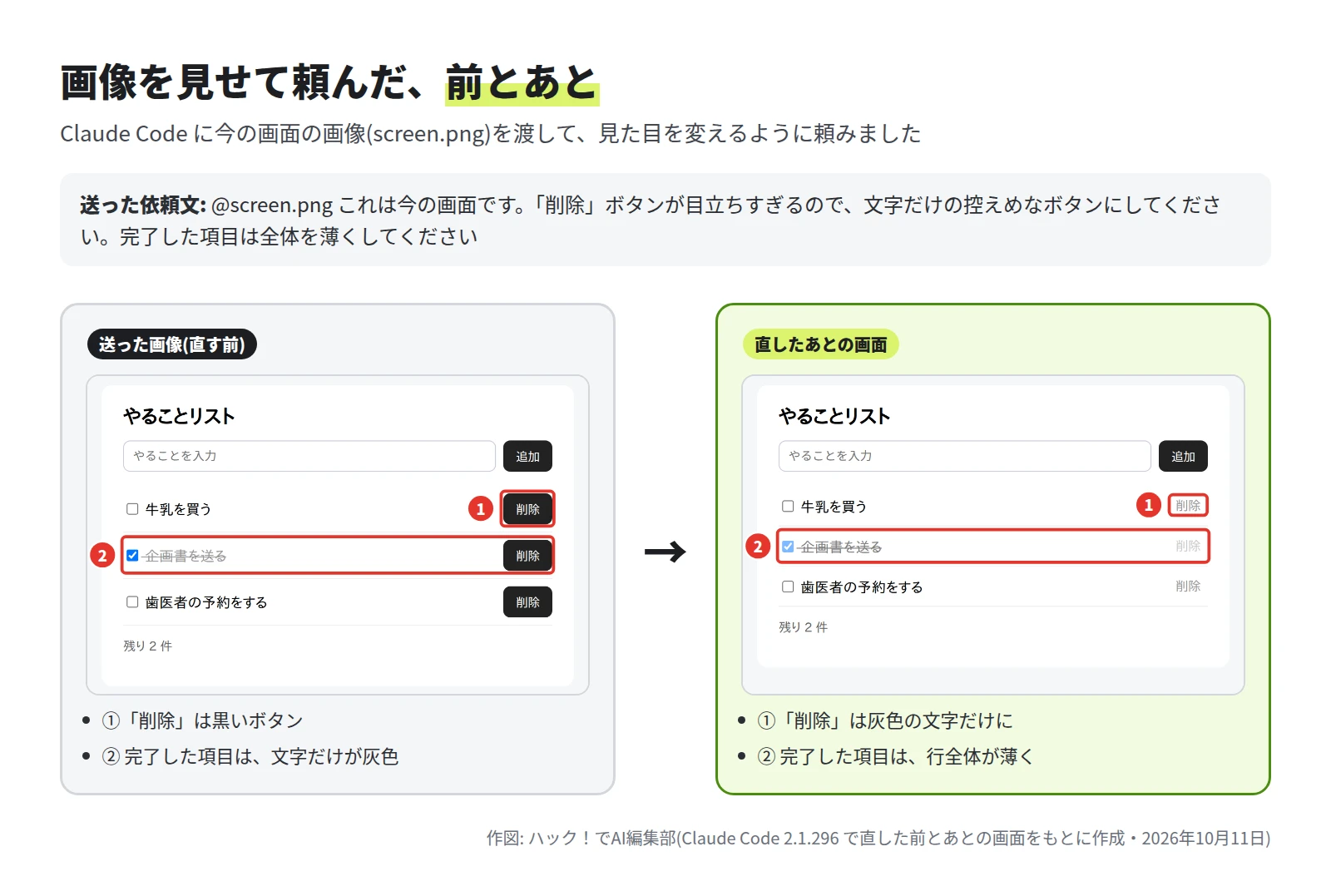Click the title 画像を見せて頼んだ、前とあと

[329, 83]
